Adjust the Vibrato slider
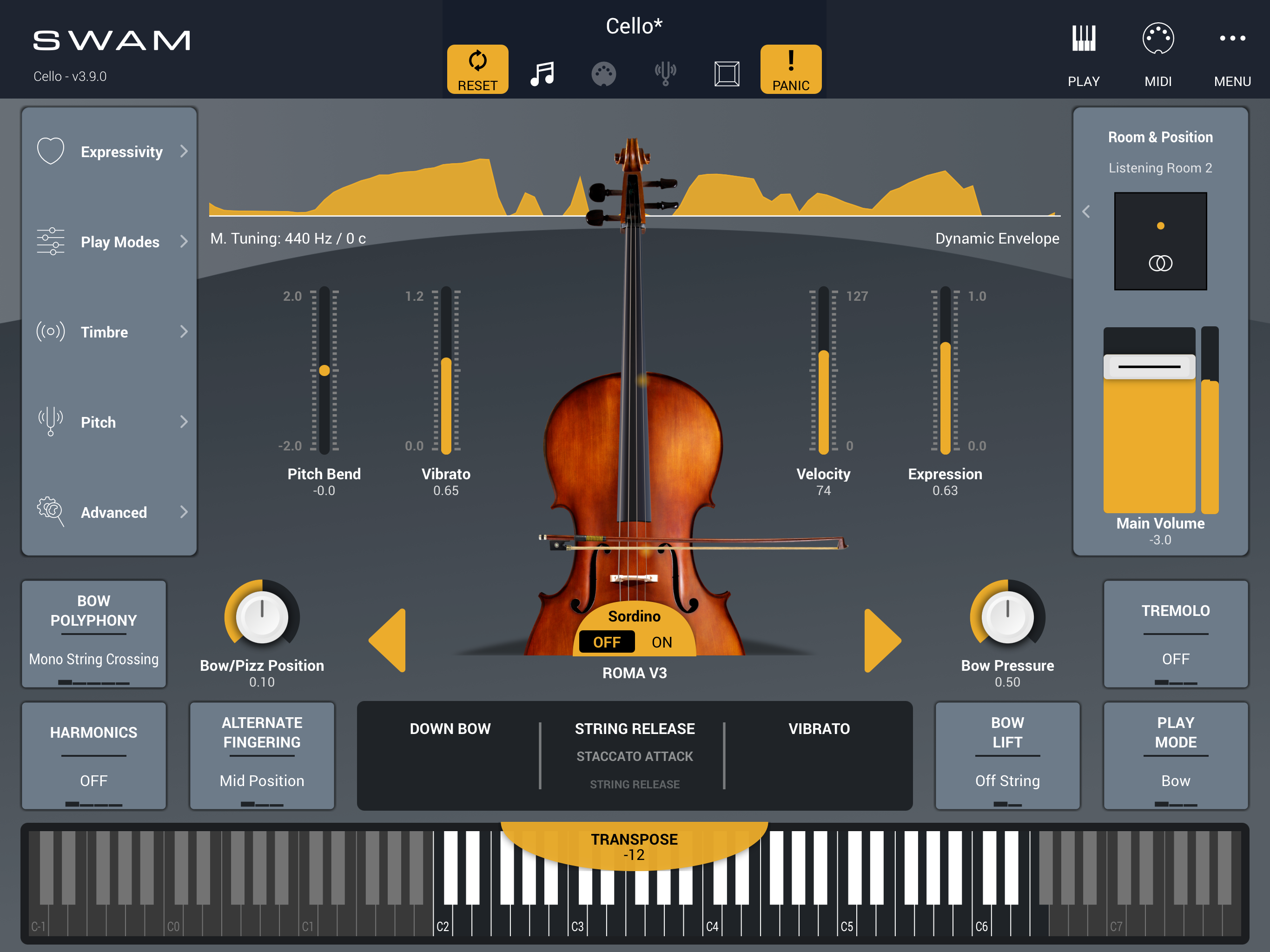Viewport: 1270px width, 952px height. coord(446,370)
